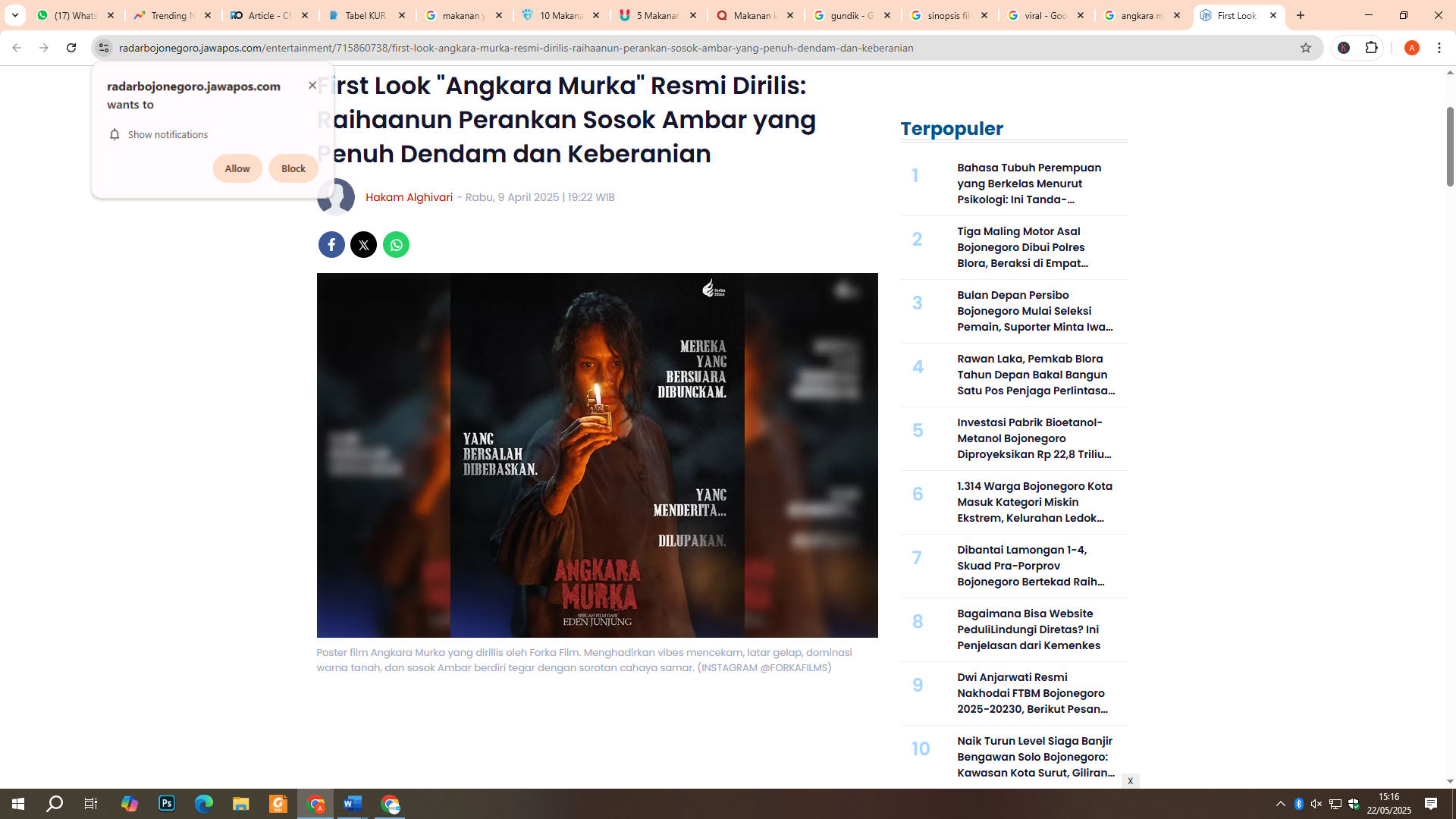Reload the current page
Screen dimensions: 1456x819
pyautogui.click(x=71, y=48)
